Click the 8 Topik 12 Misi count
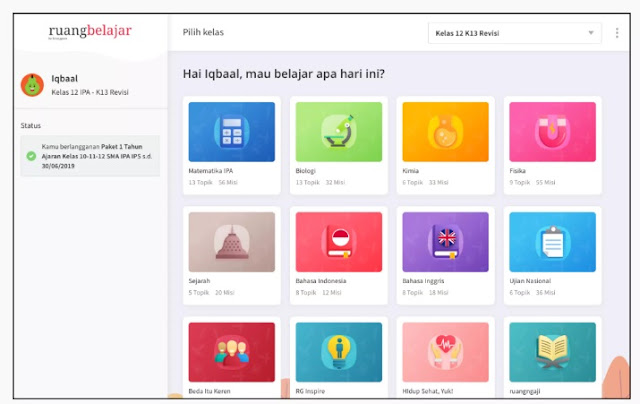 (318, 293)
